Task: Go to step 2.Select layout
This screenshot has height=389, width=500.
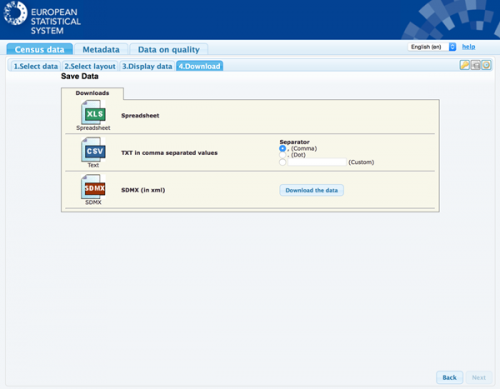Action: click(x=90, y=66)
